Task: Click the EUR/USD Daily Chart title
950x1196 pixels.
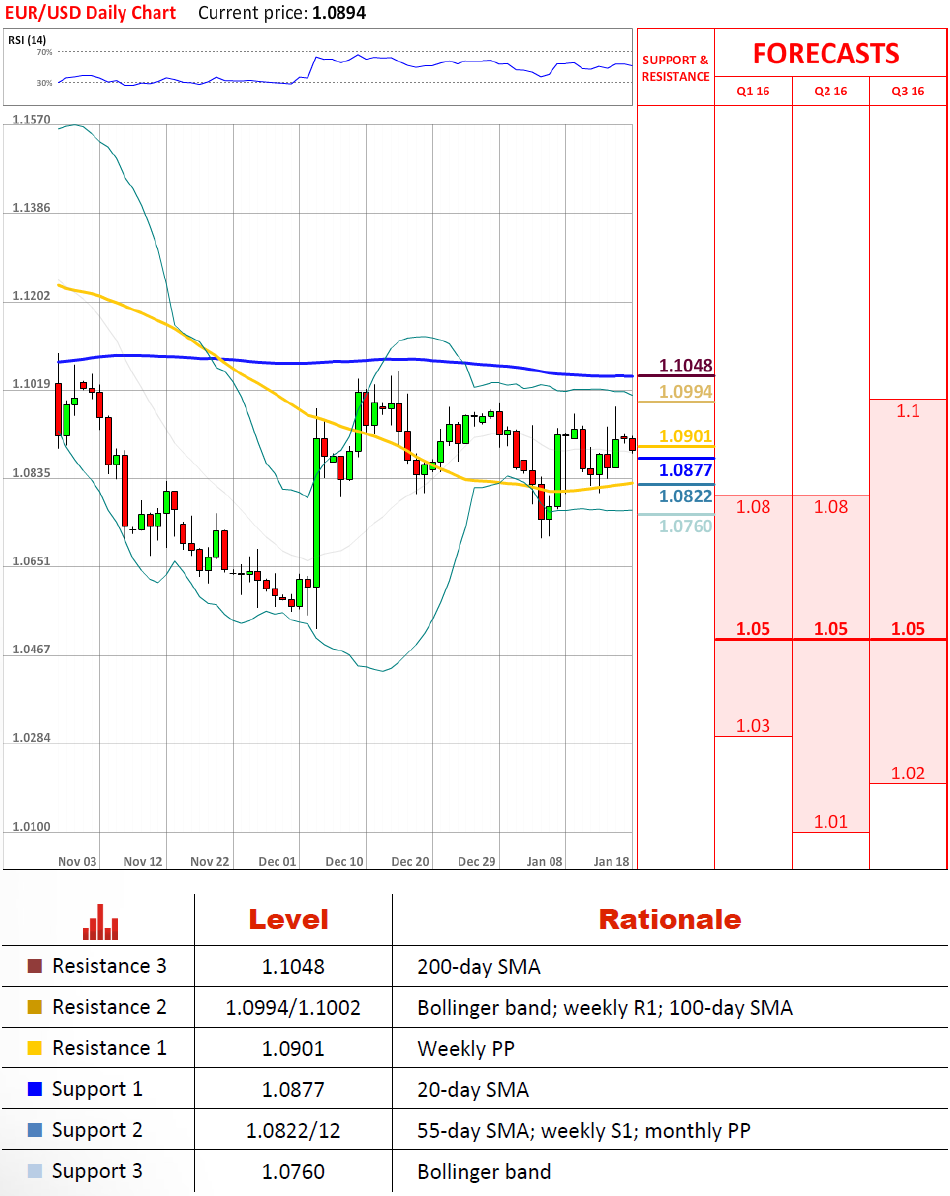Action: point(90,13)
